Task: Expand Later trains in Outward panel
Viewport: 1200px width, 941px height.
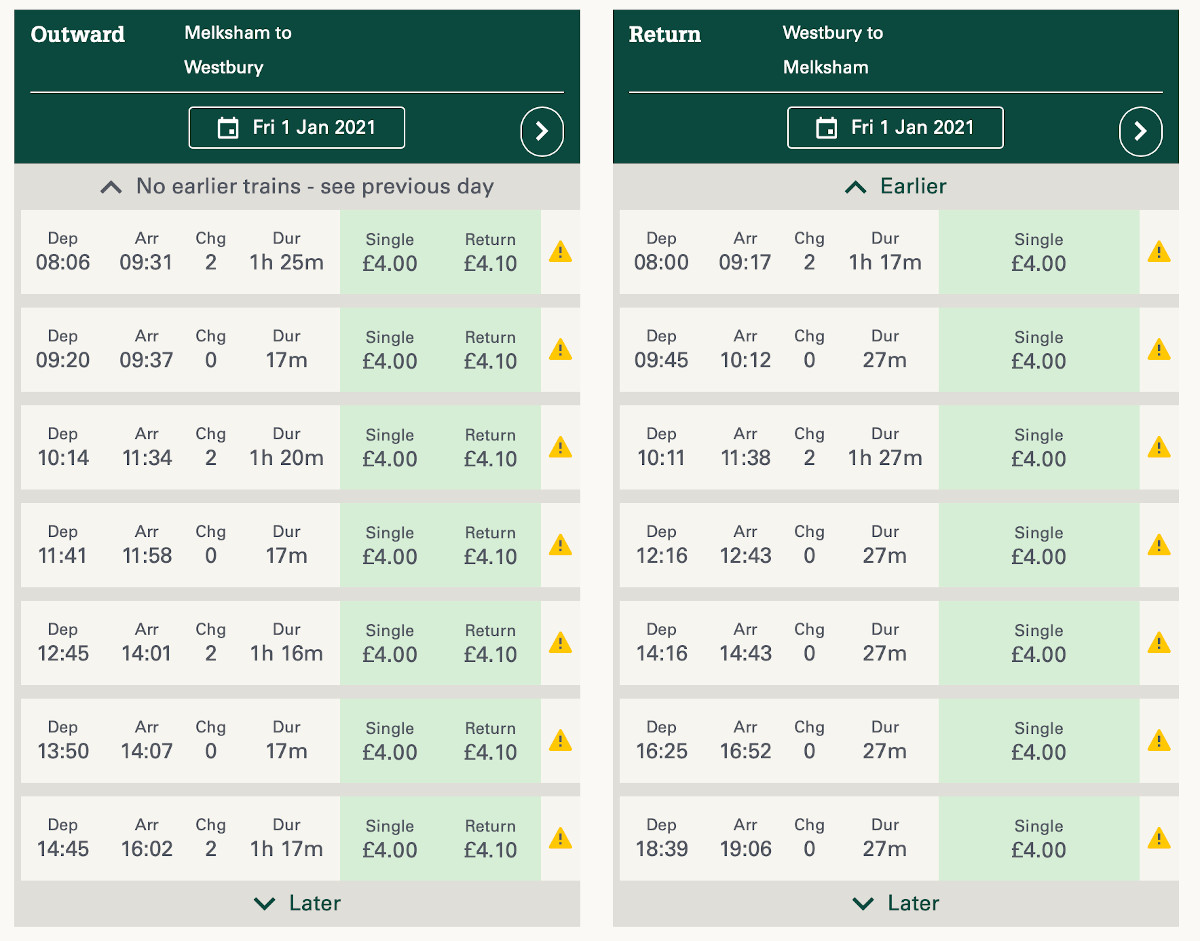Action: click(x=297, y=903)
